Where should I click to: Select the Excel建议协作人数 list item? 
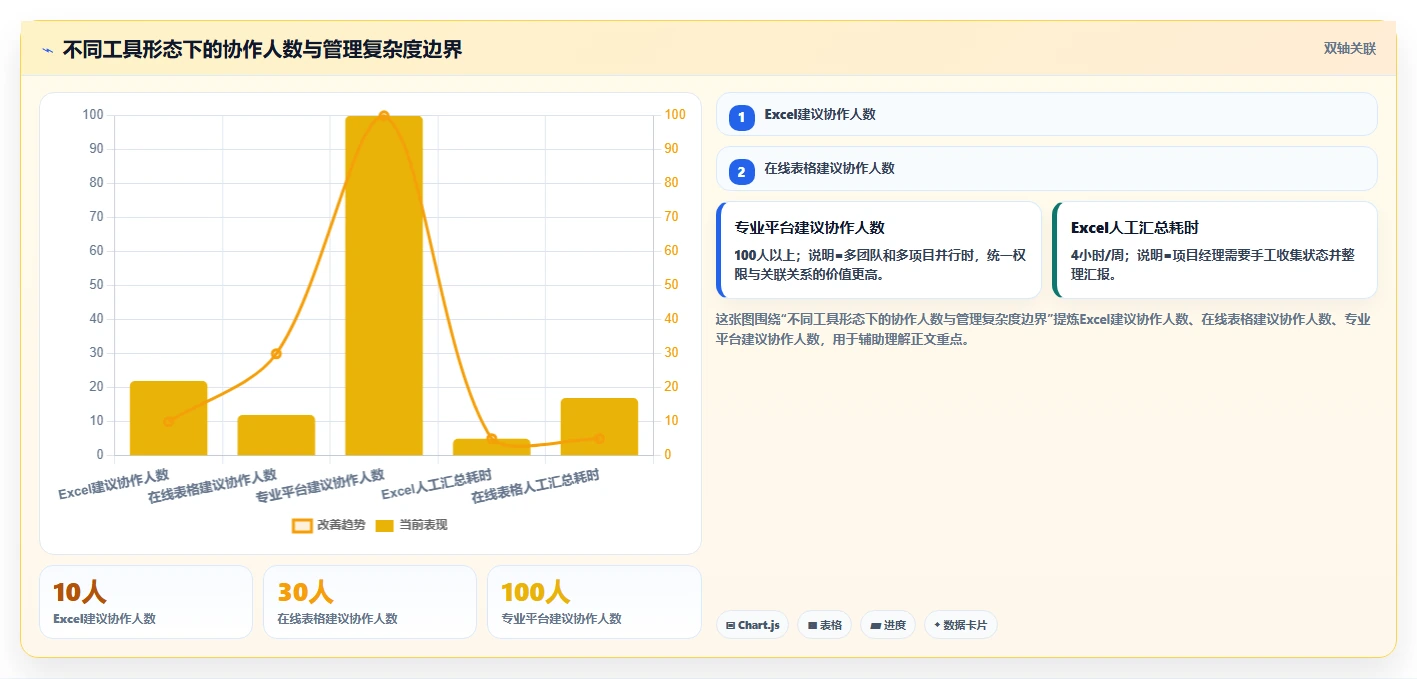tap(1046, 114)
